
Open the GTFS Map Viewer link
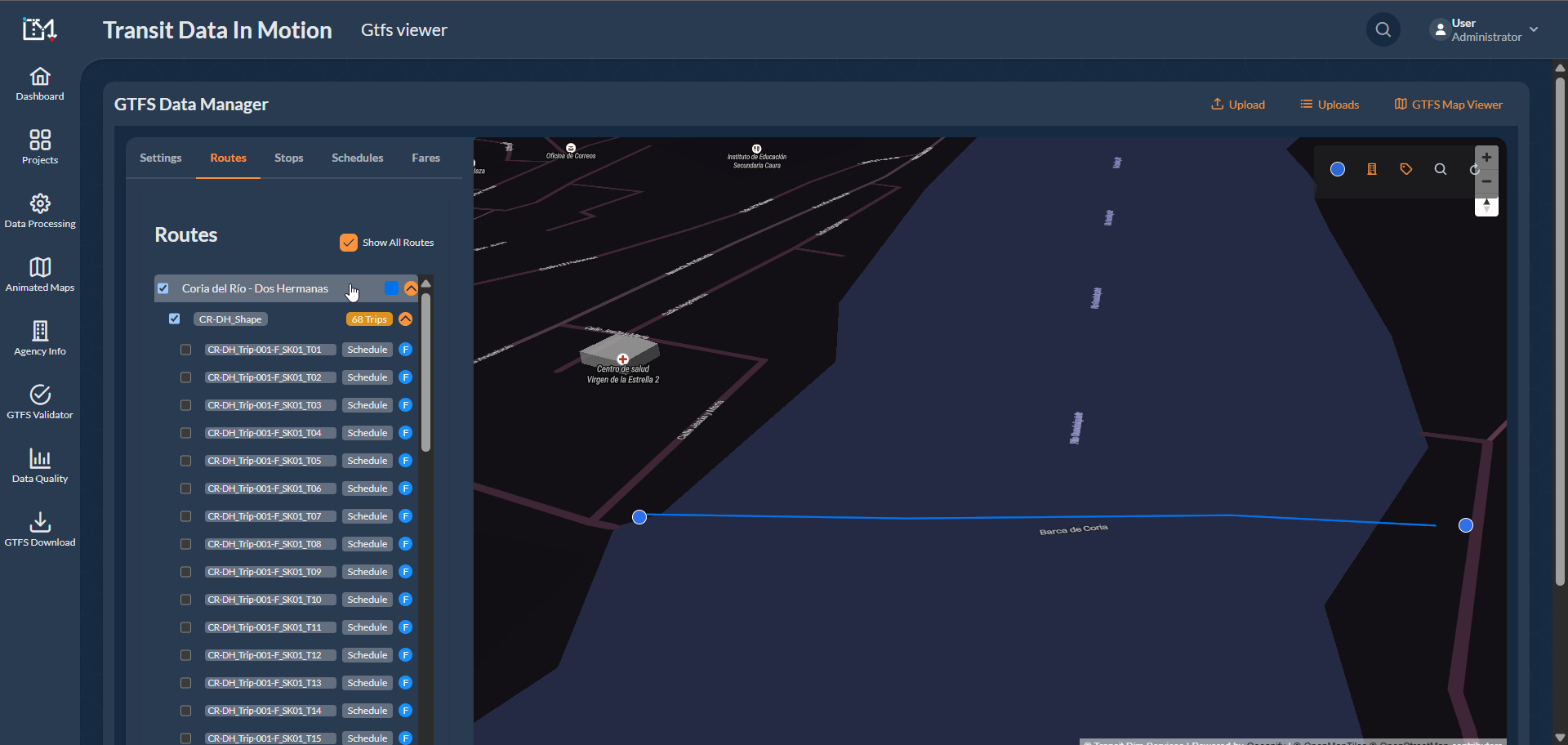(x=1449, y=105)
